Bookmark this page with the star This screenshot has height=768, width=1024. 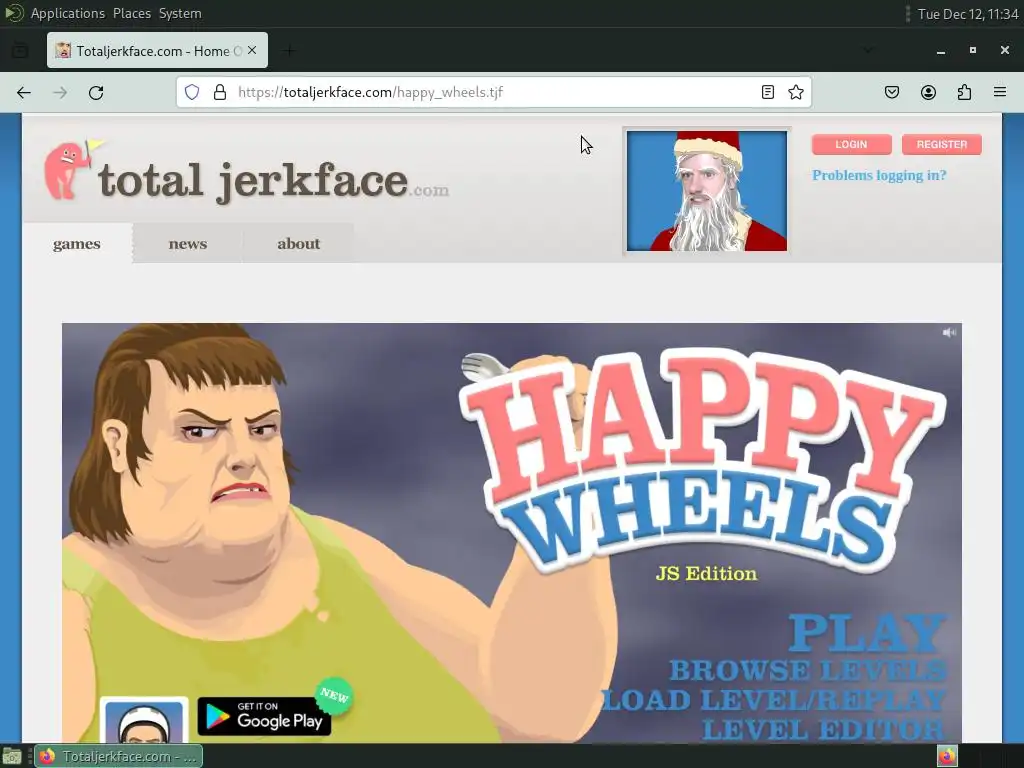[x=795, y=92]
